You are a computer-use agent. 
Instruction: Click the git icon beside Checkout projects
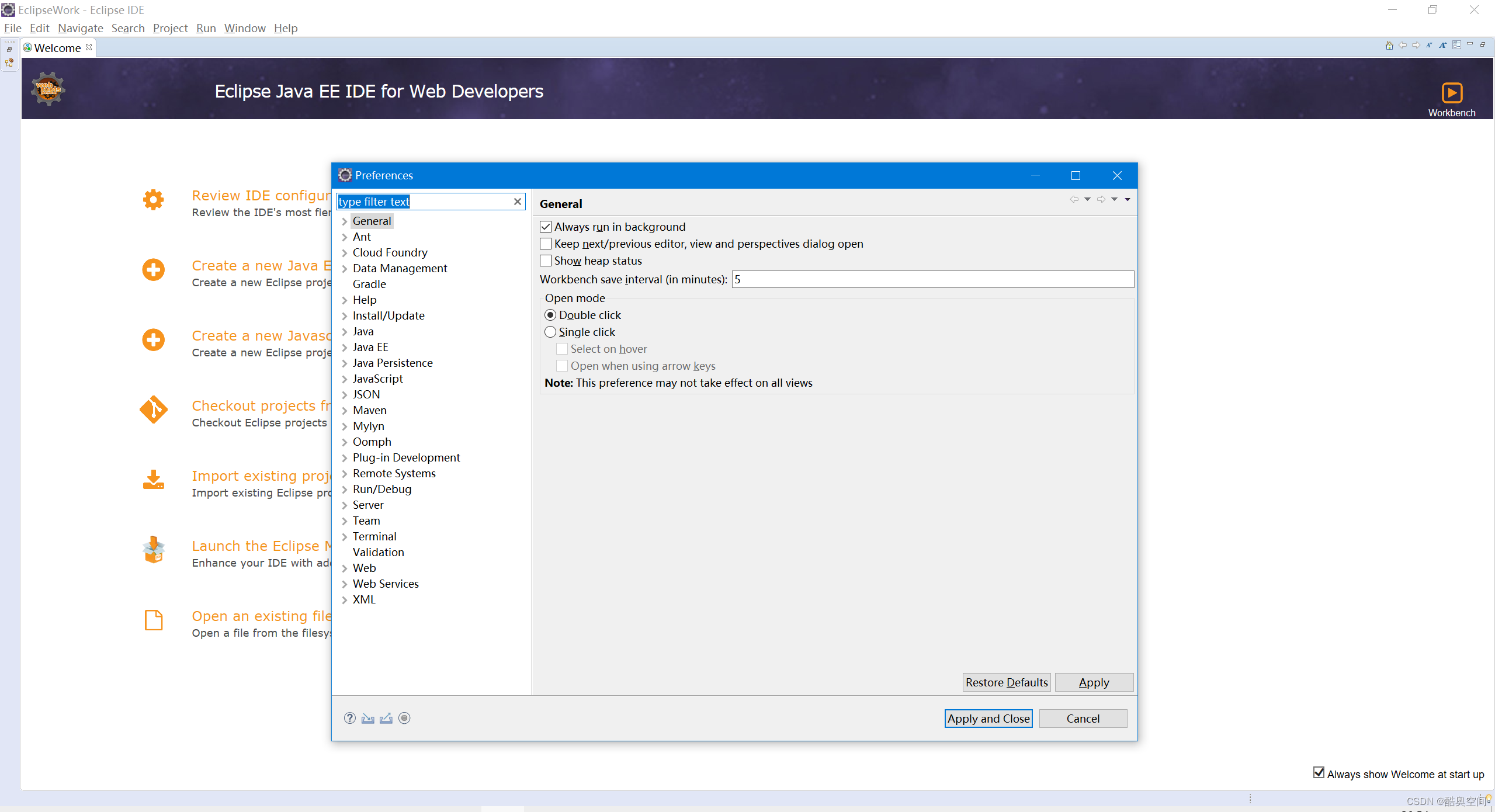point(154,410)
